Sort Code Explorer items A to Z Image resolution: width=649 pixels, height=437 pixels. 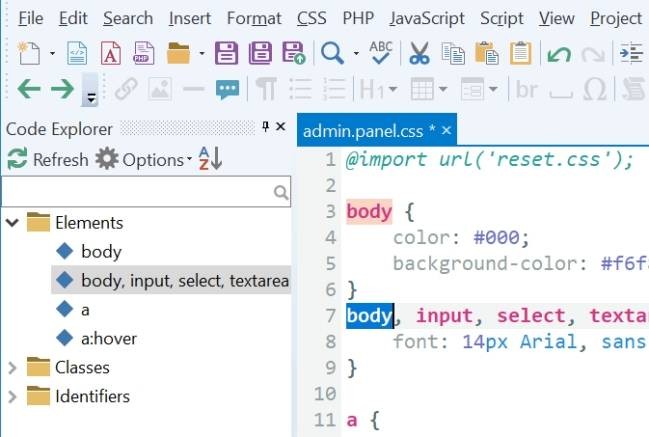coord(210,159)
